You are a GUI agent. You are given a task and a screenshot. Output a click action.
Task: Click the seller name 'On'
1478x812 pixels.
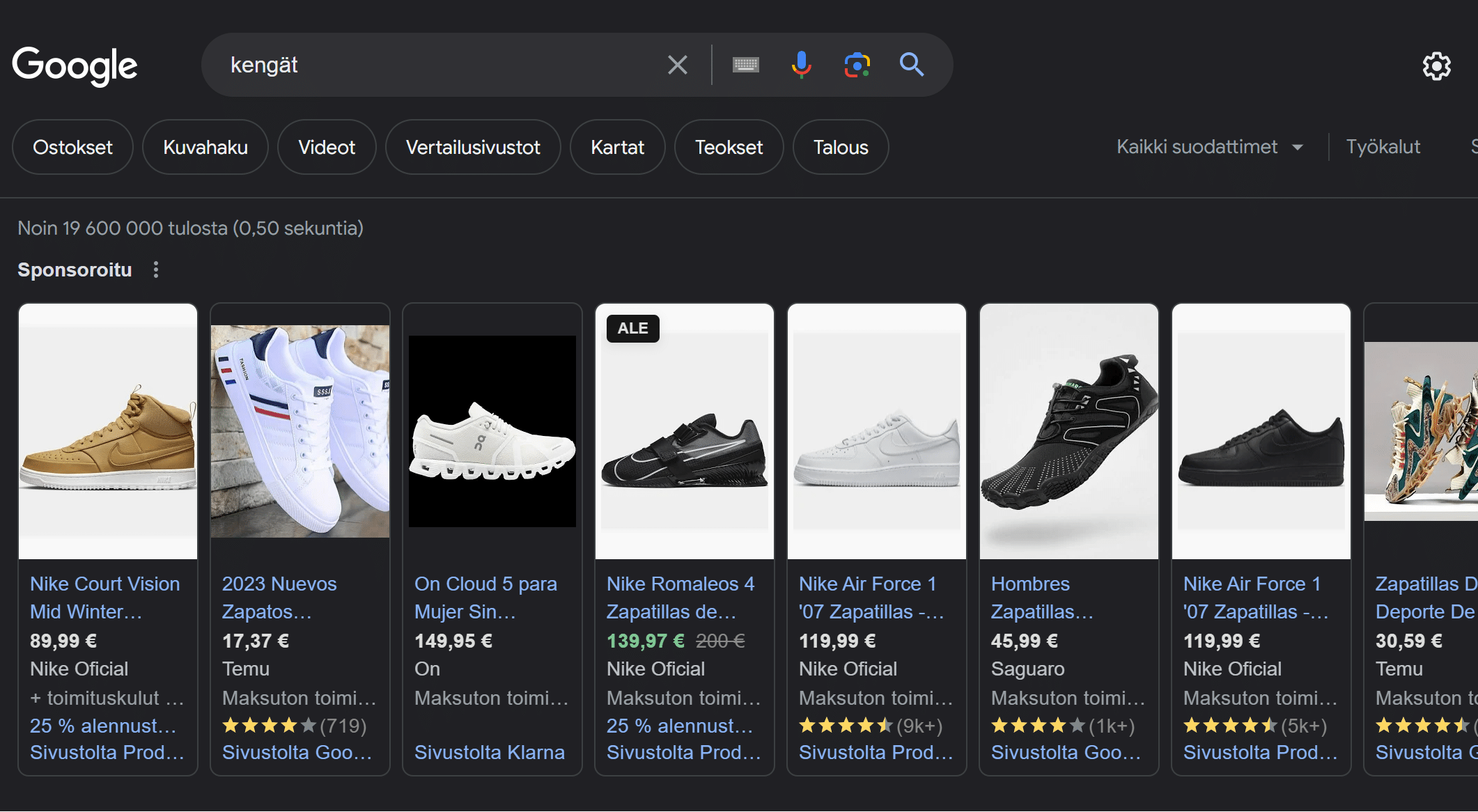click(427, 669)
